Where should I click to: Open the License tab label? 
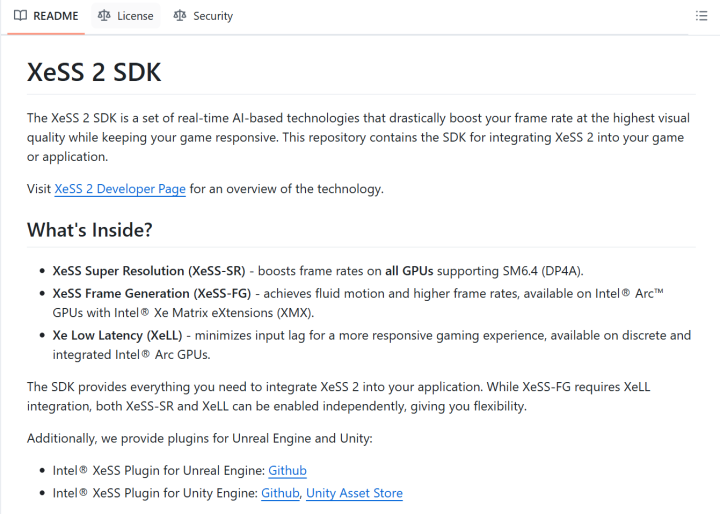tap(135, 16)
